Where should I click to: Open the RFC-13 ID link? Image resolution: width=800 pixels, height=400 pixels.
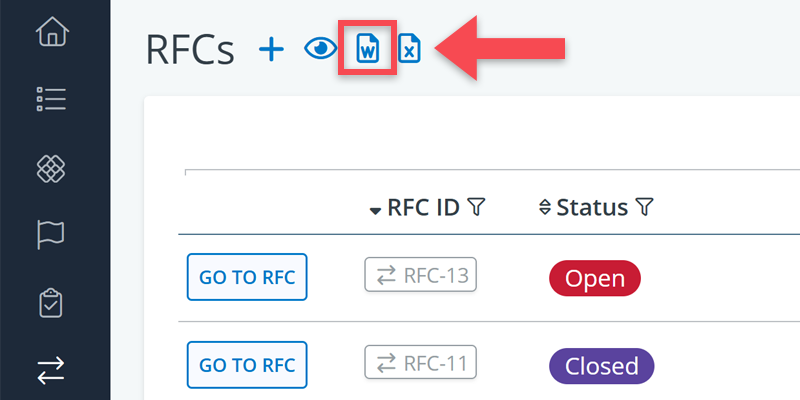click(x=420, y=276)
